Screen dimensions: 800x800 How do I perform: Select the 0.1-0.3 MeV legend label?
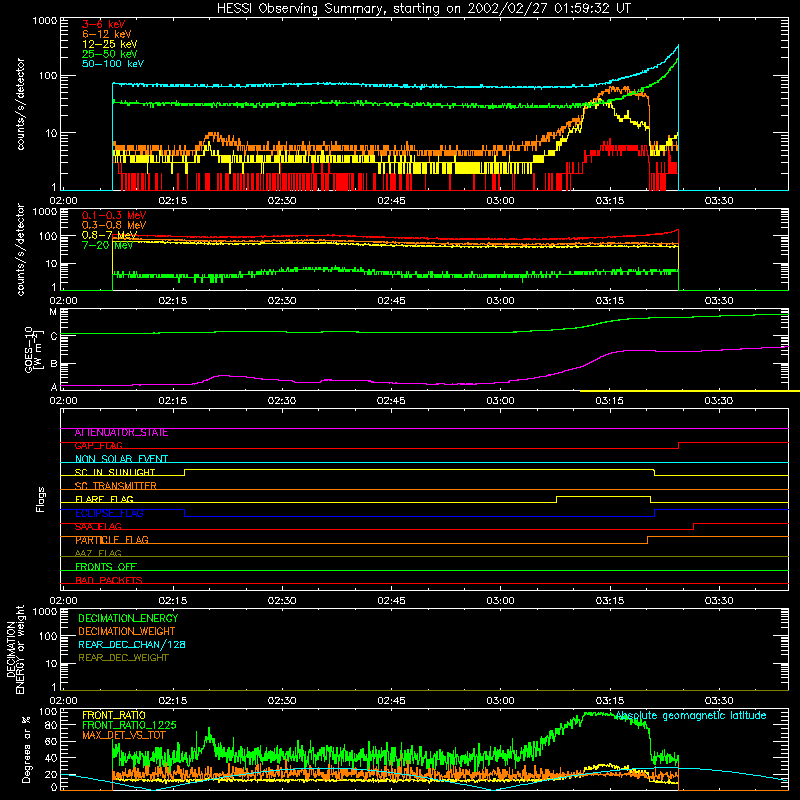(x=114, y=215)
